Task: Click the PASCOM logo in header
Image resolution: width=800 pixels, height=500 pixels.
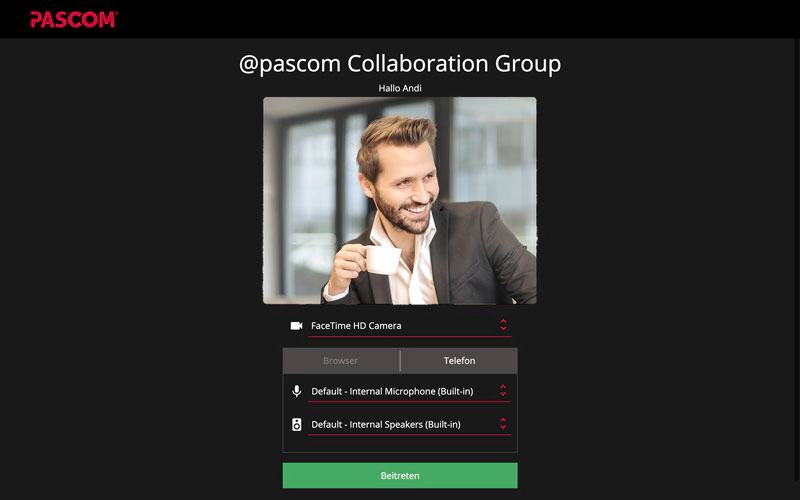Action: point(74,19)
